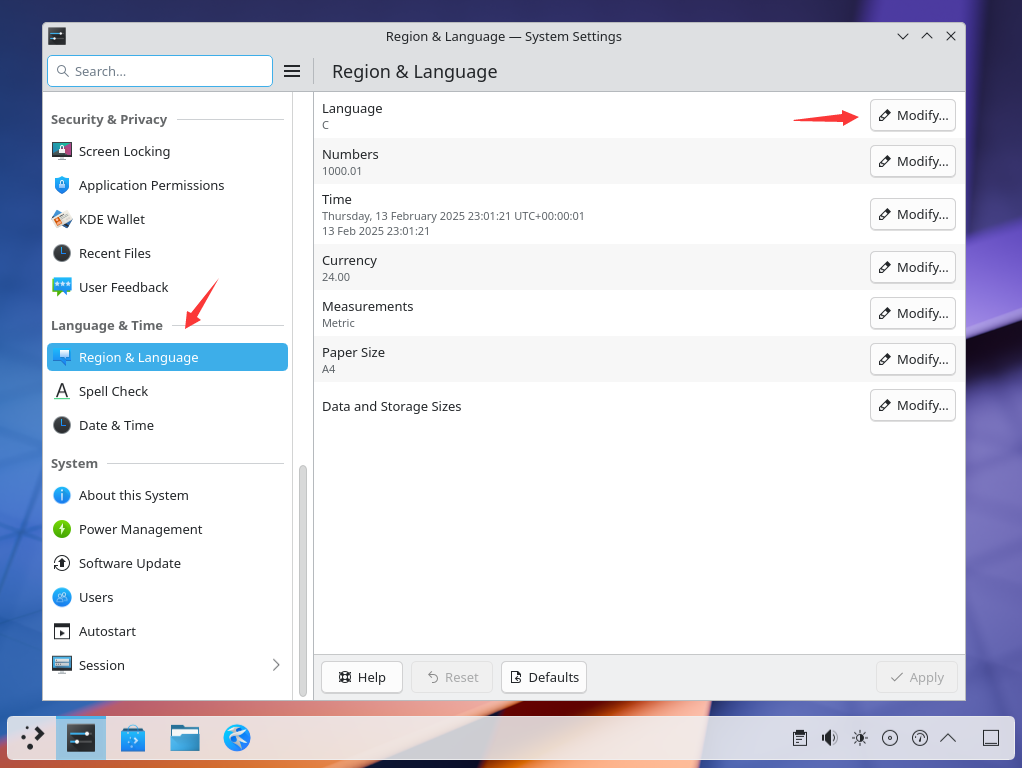Open the clipboard tray icon
Viewport: 1022px width, 768px height.
click(x=800, y=738)
